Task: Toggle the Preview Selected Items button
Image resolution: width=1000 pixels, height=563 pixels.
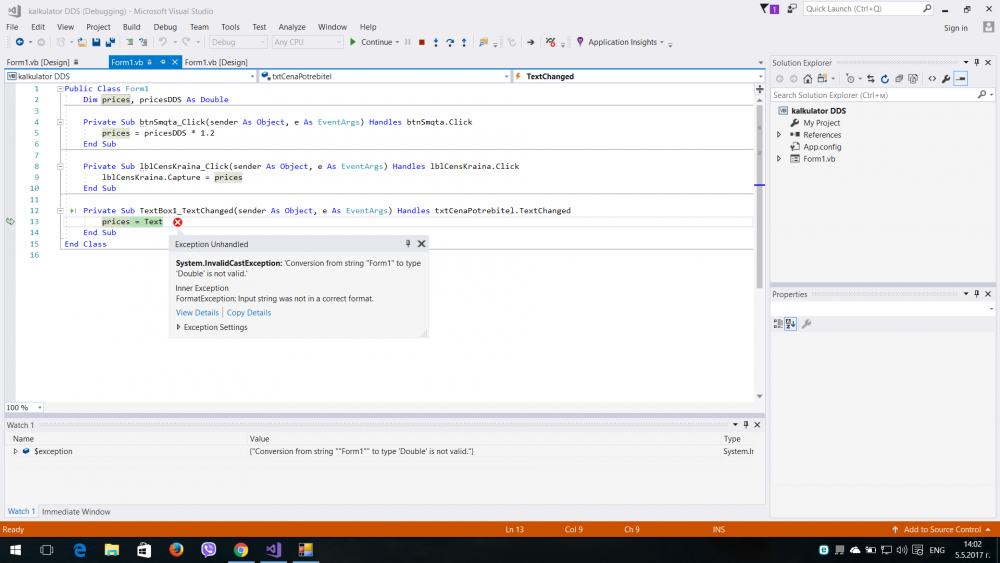Action: click(x=960, y=79)
